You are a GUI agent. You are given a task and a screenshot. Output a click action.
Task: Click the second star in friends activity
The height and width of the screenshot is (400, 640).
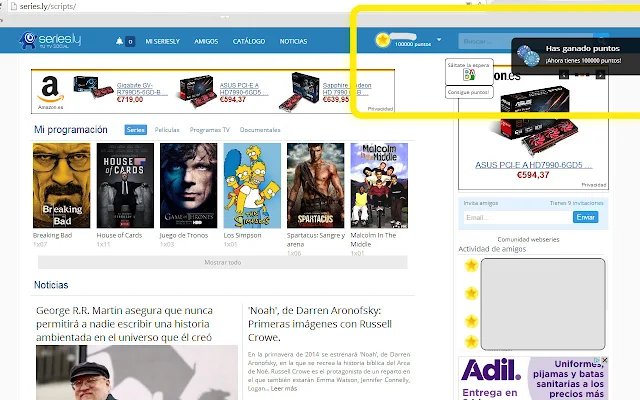[471, 293]
